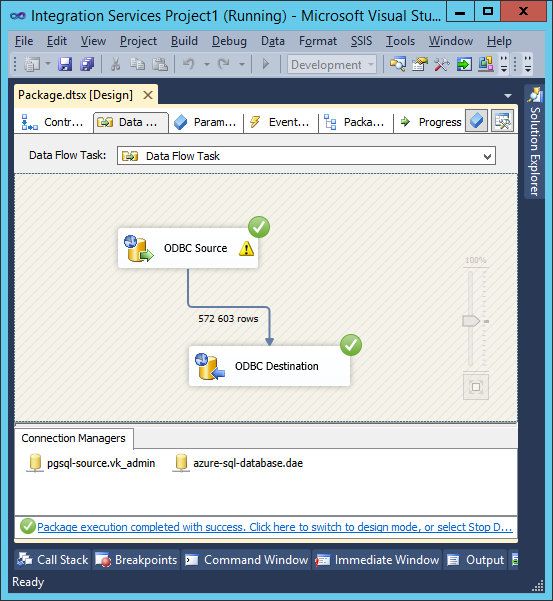Open the Undo history dropdown arrow
Image resolution: width=553 pixels, height=601 pixels.
[x=207, y=64]
